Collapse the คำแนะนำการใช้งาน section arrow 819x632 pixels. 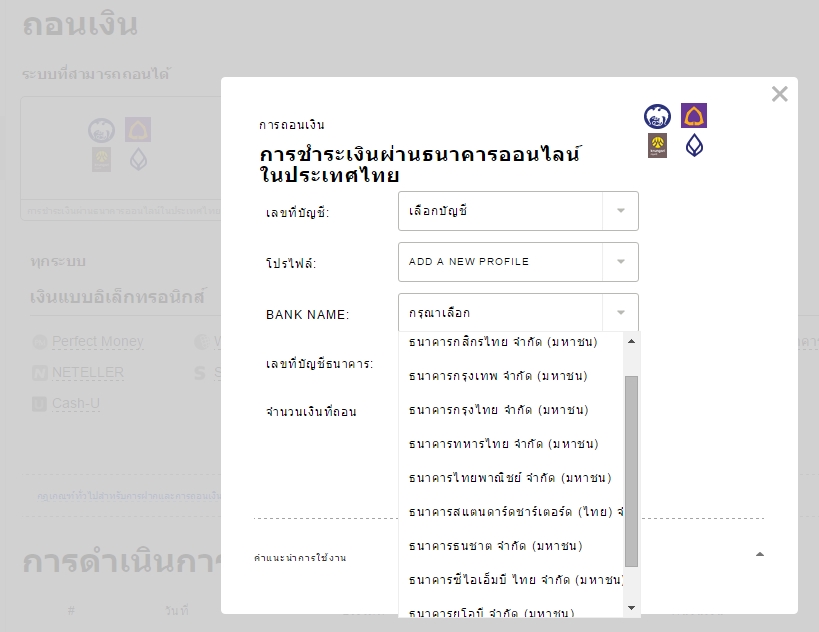[x=760, y=554]
